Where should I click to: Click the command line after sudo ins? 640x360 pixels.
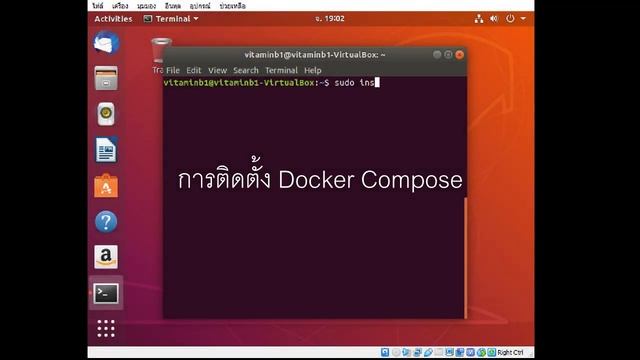378,82
